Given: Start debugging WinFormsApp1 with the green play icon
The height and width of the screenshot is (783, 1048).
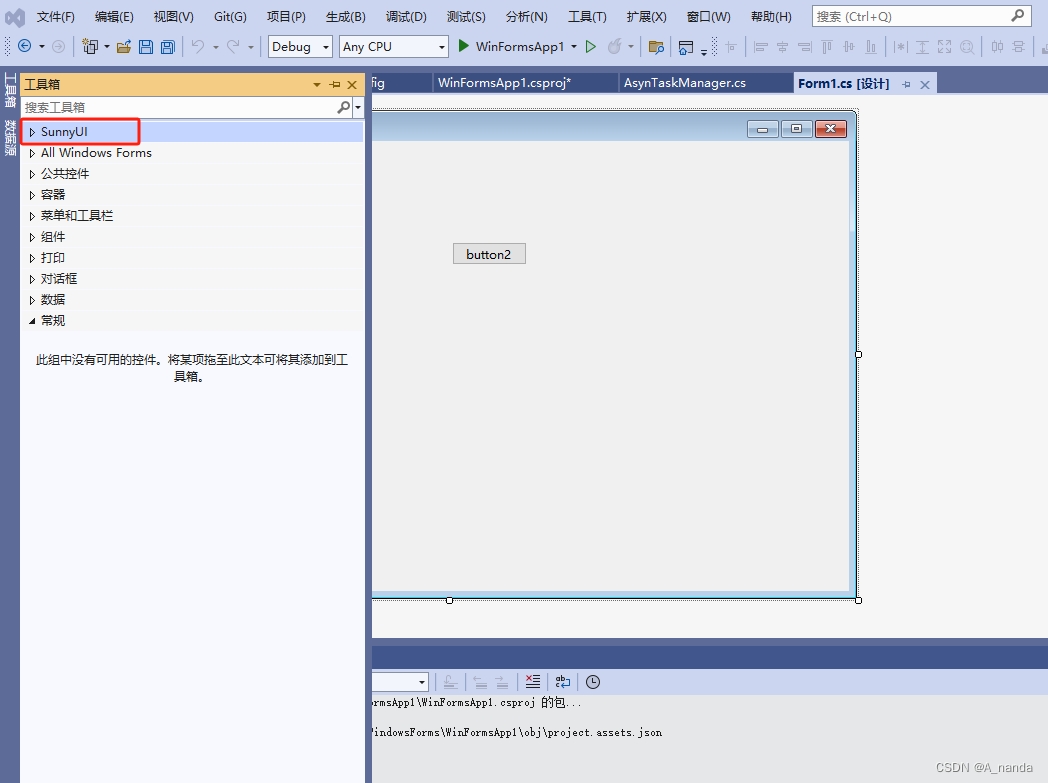Looking at the screenshot, I should 463,46.
